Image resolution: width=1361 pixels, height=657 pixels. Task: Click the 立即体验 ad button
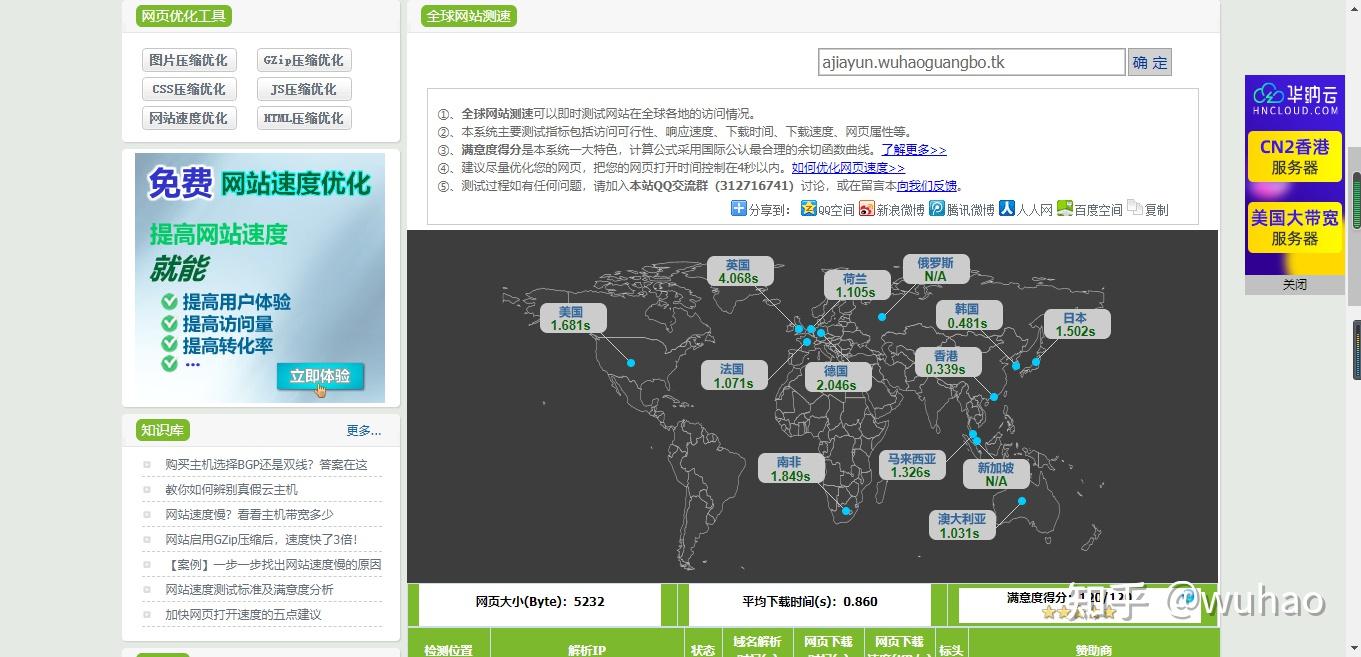click(320, 377)
